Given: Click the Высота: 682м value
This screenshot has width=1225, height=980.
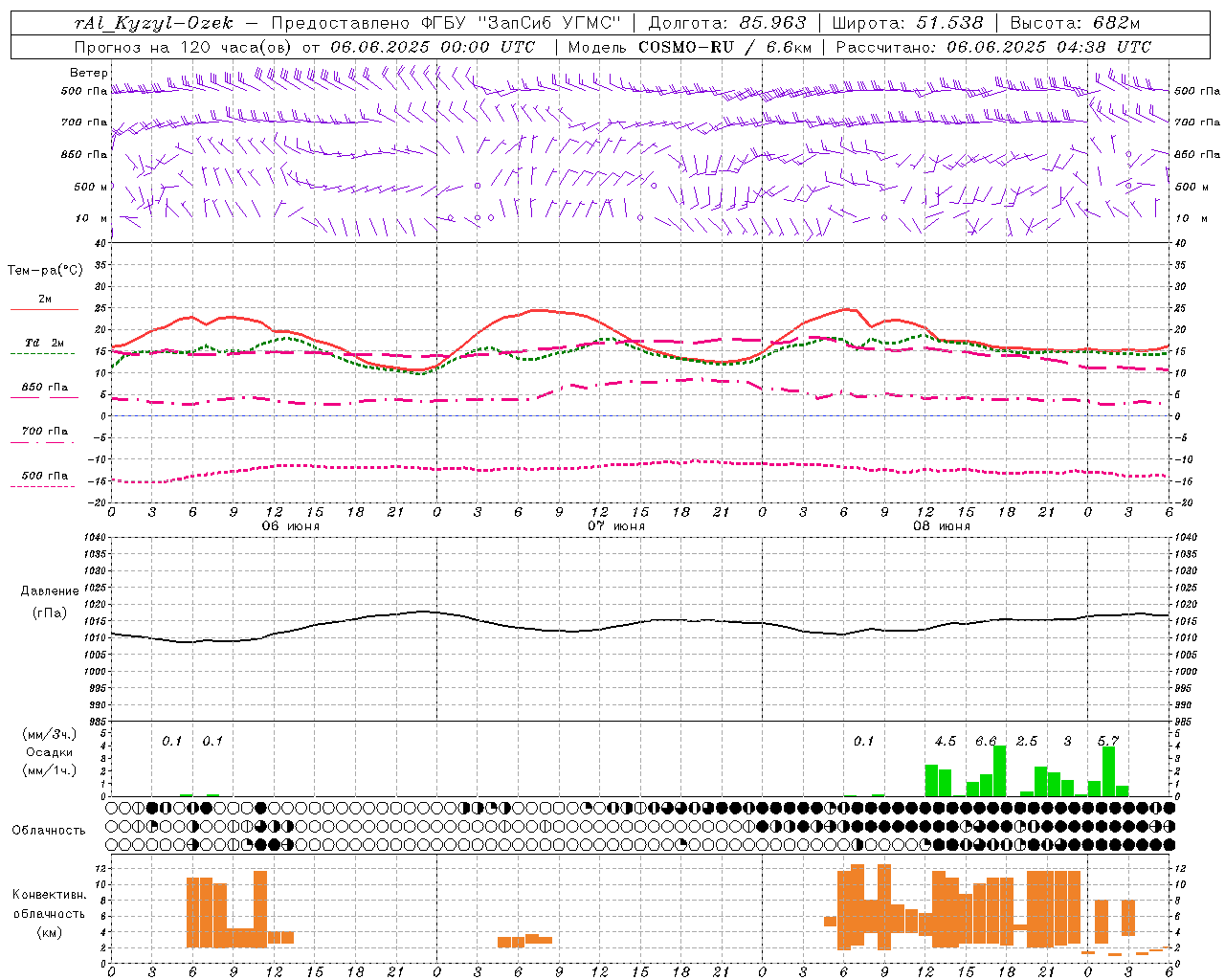Looking at the screenshot, I should [1076, 23].
